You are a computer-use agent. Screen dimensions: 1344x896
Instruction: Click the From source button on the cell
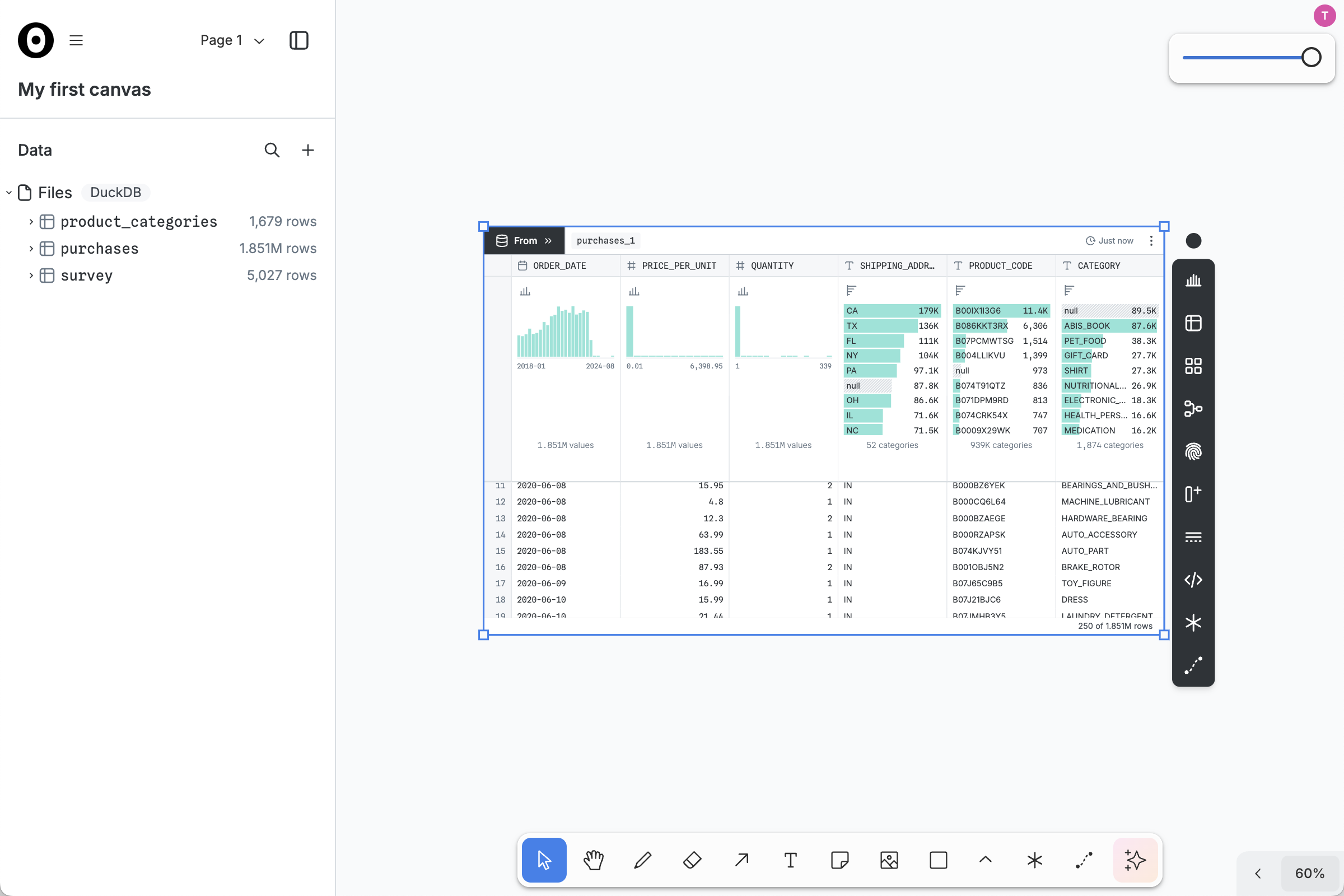(524, 241)
